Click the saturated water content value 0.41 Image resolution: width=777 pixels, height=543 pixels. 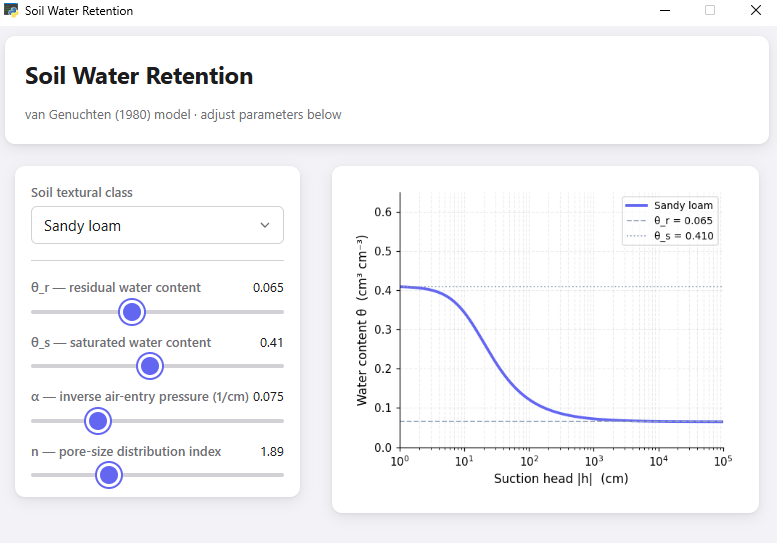point(272,343)
